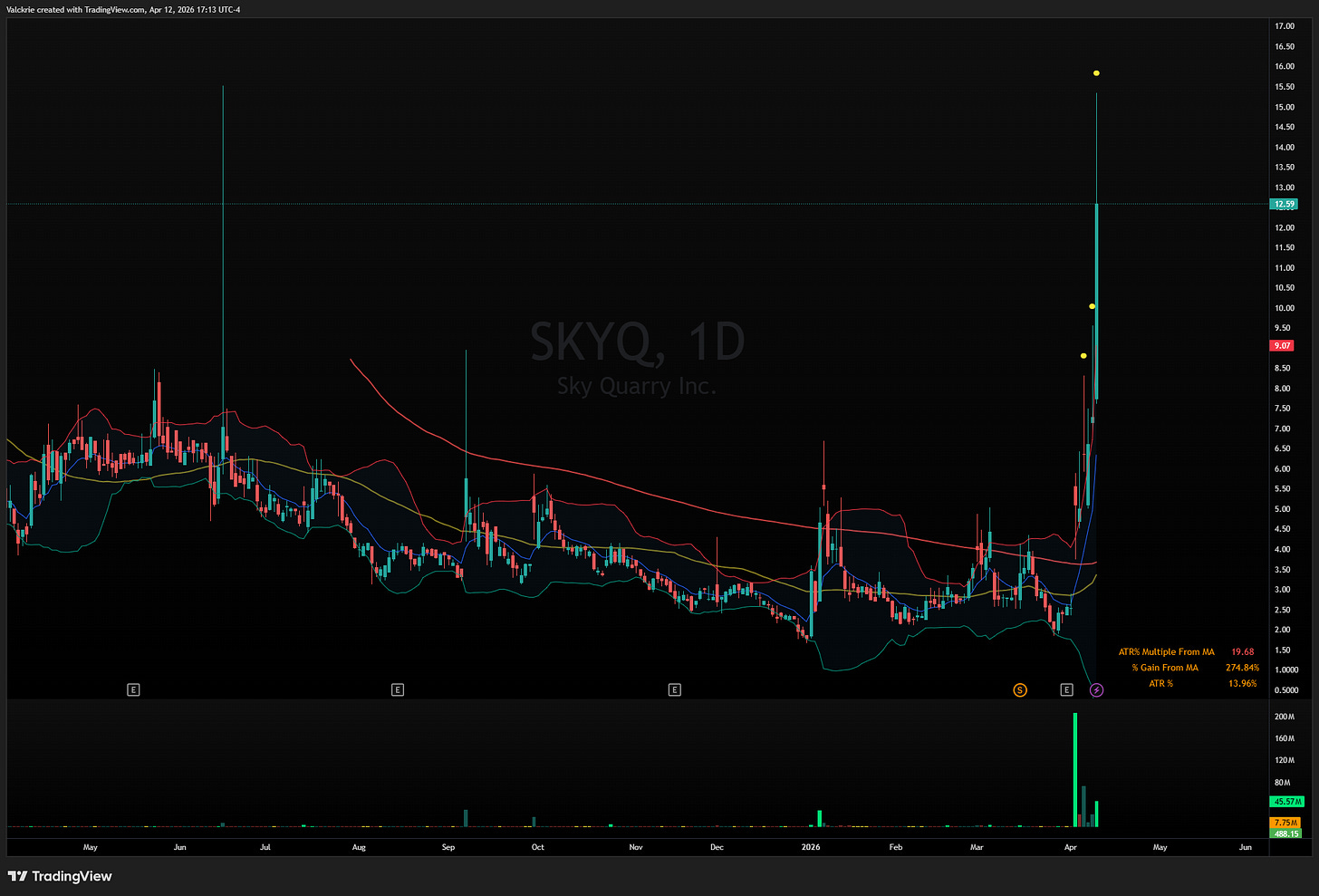Click the 'ATR %' label
The height and width of the screenshot is (896, 1319).
pyautogui.click(x=1161, y=683)
